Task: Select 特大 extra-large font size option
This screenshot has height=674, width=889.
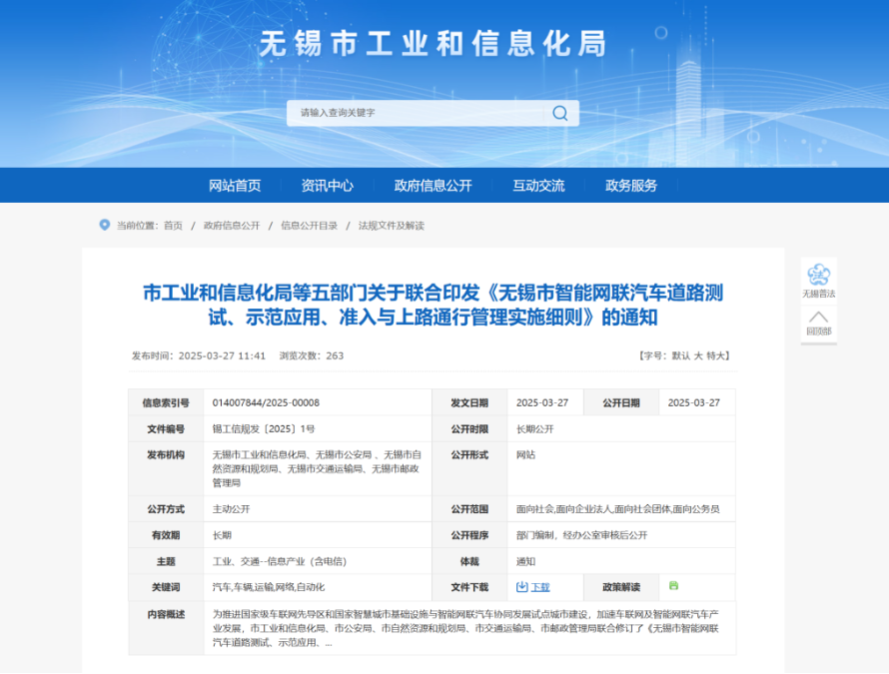Action: tap(716, 355)
